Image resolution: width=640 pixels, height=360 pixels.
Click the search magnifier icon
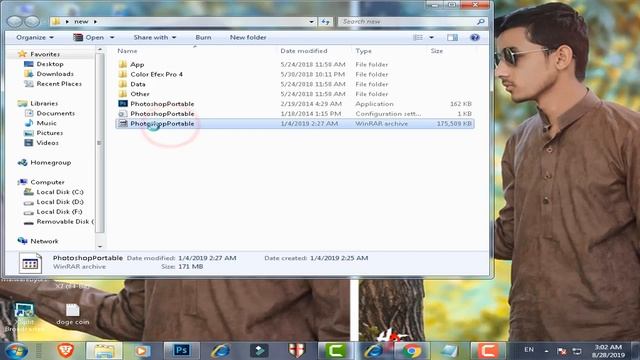(x=481, y=22)
